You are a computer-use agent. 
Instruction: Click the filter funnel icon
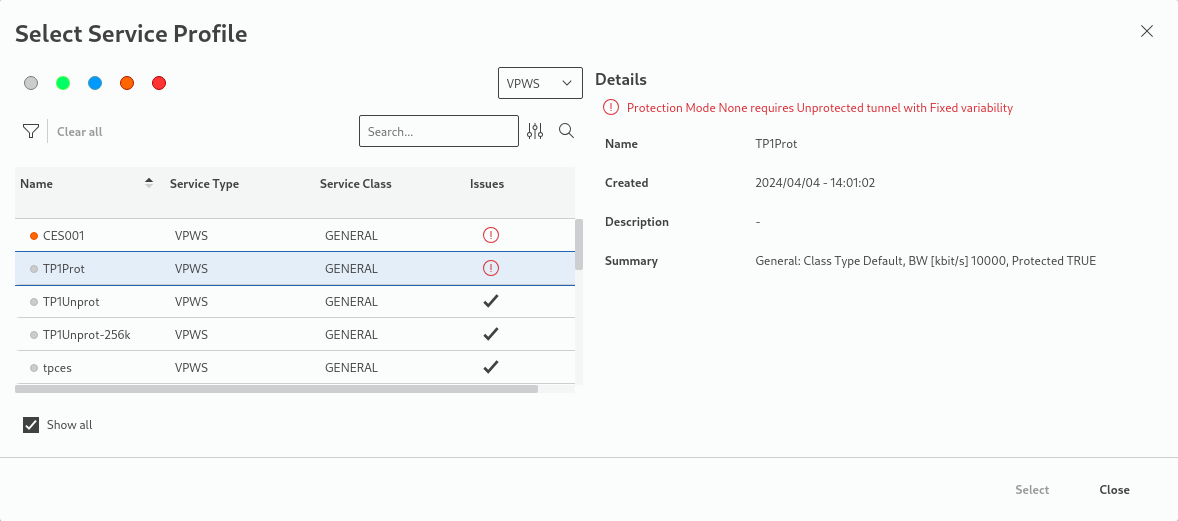(x=31, y=131)
